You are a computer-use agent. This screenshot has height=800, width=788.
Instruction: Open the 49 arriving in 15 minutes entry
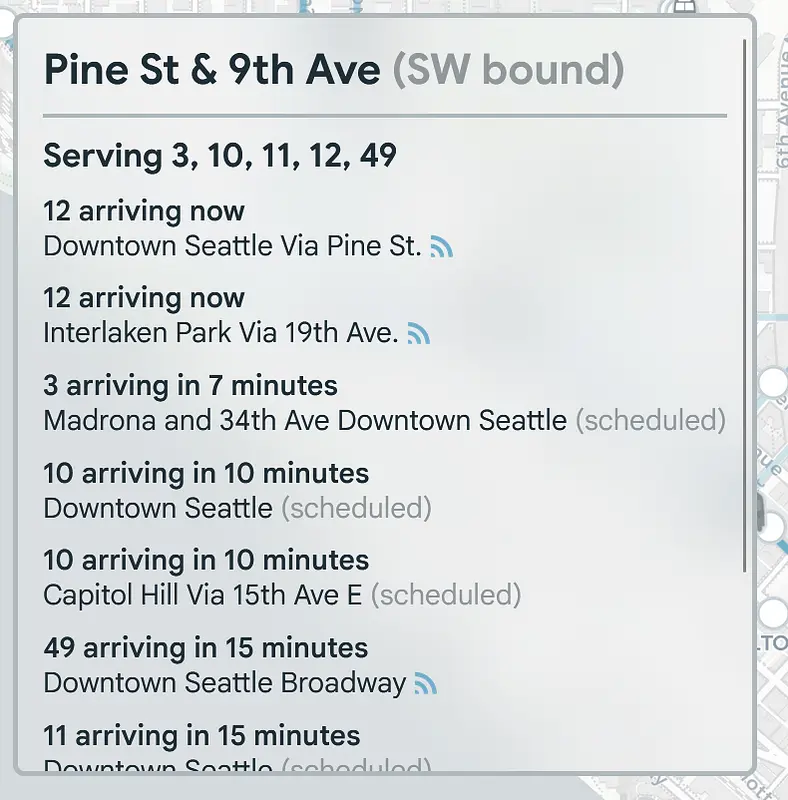[205, 648]
